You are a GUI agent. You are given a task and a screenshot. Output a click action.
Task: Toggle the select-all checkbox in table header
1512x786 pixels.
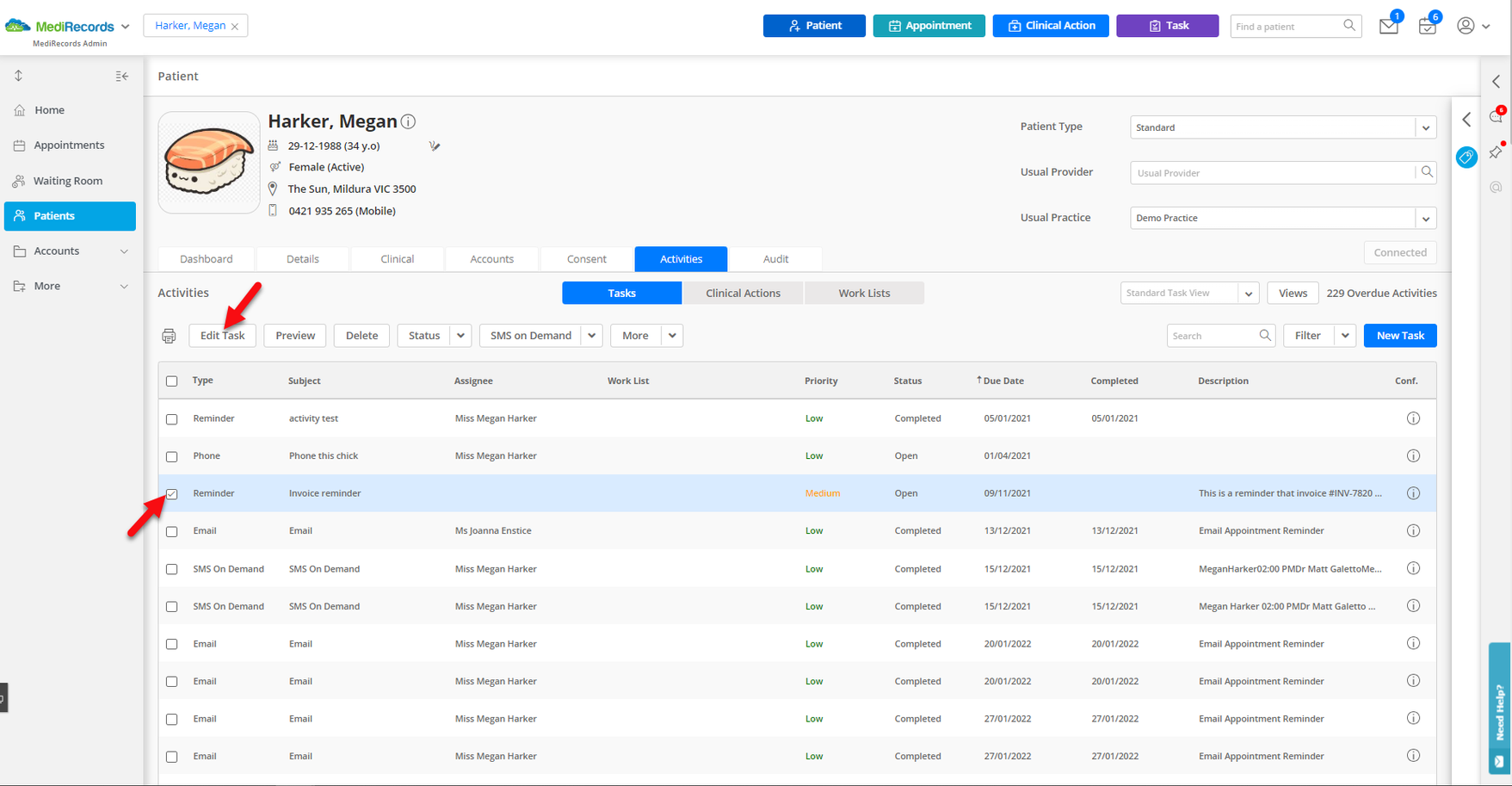(x=172, y=381)
